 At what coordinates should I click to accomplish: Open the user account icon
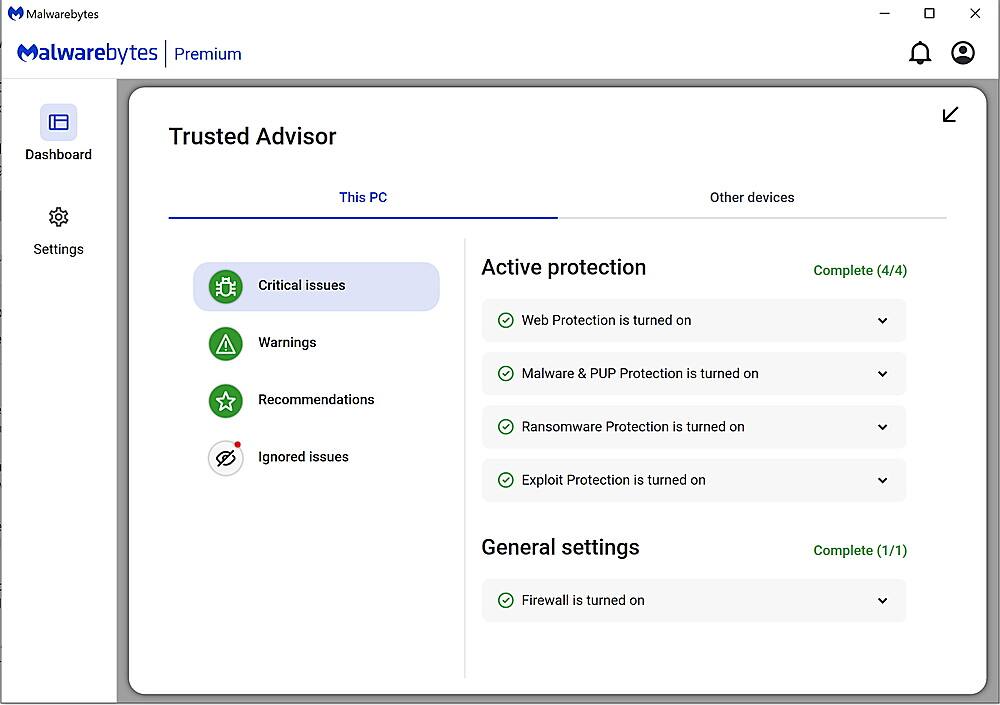pos(962,53)
